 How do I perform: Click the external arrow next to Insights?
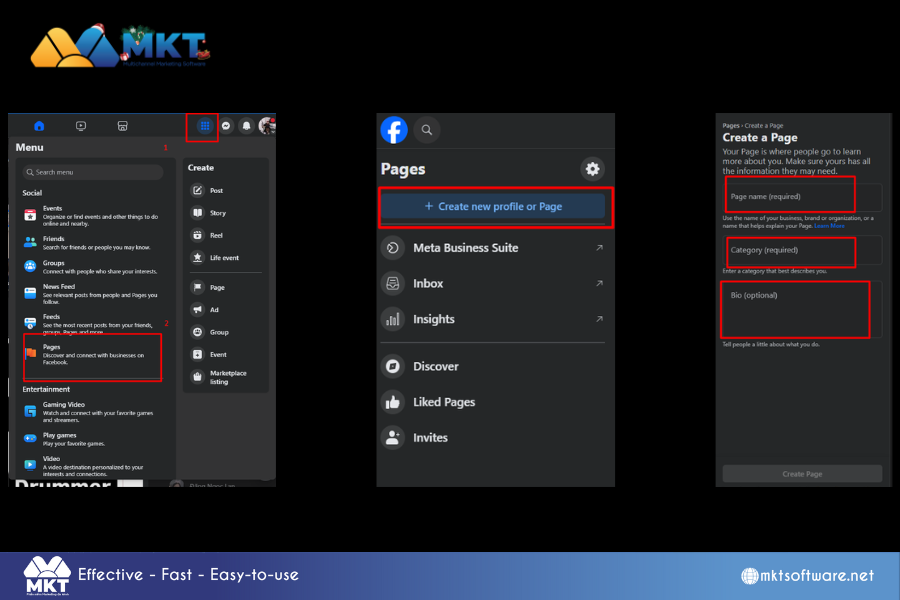click(599, 319)
